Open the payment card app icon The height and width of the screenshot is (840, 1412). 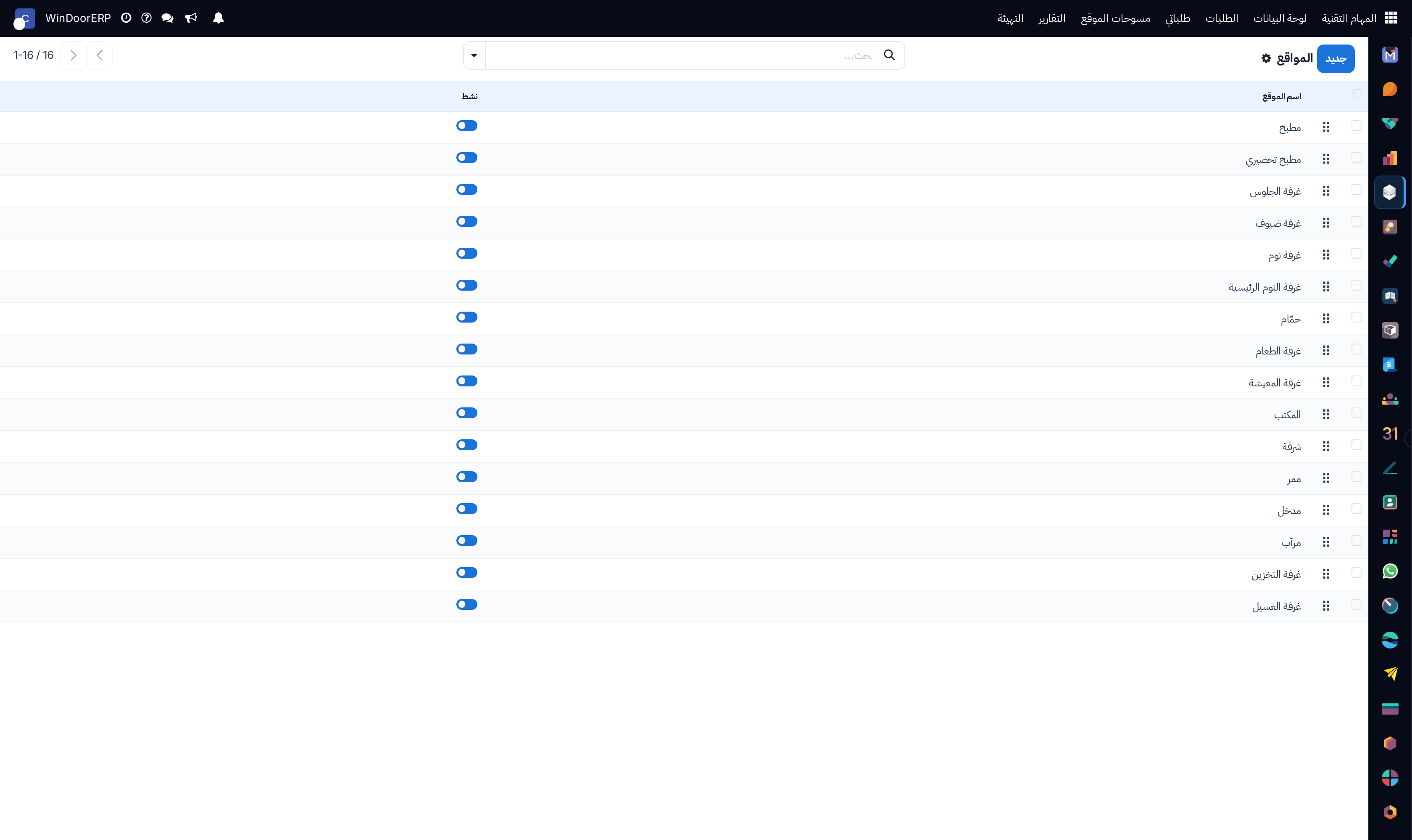1390,709
